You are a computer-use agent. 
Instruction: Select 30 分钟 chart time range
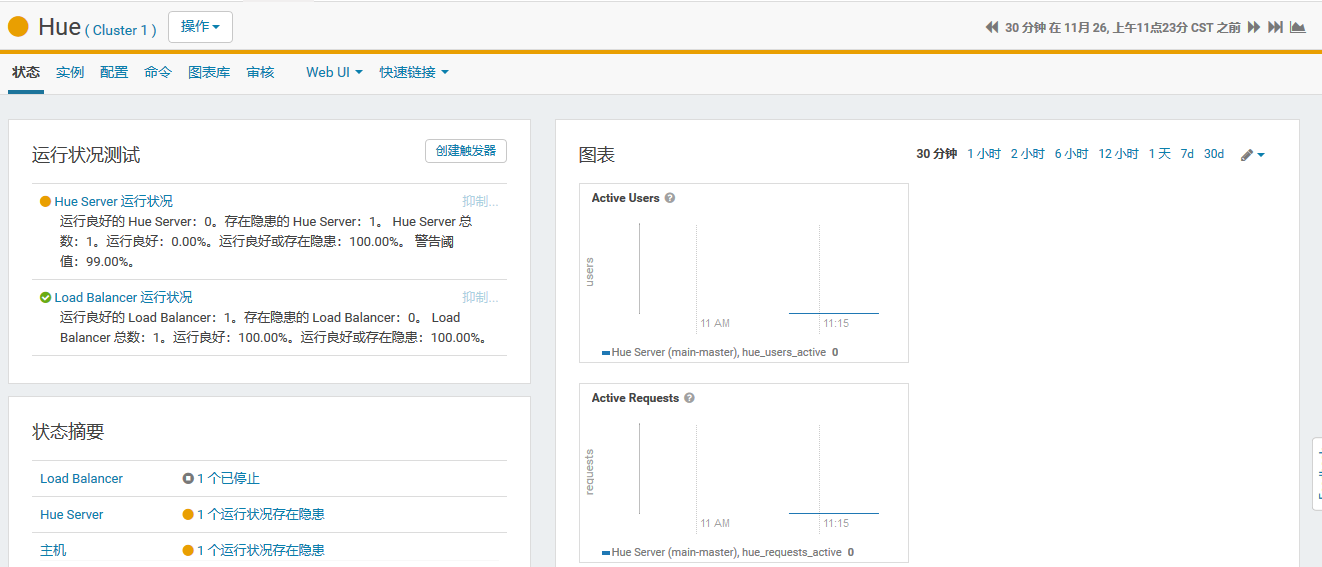pyautogui.click(x=936, y=154)
